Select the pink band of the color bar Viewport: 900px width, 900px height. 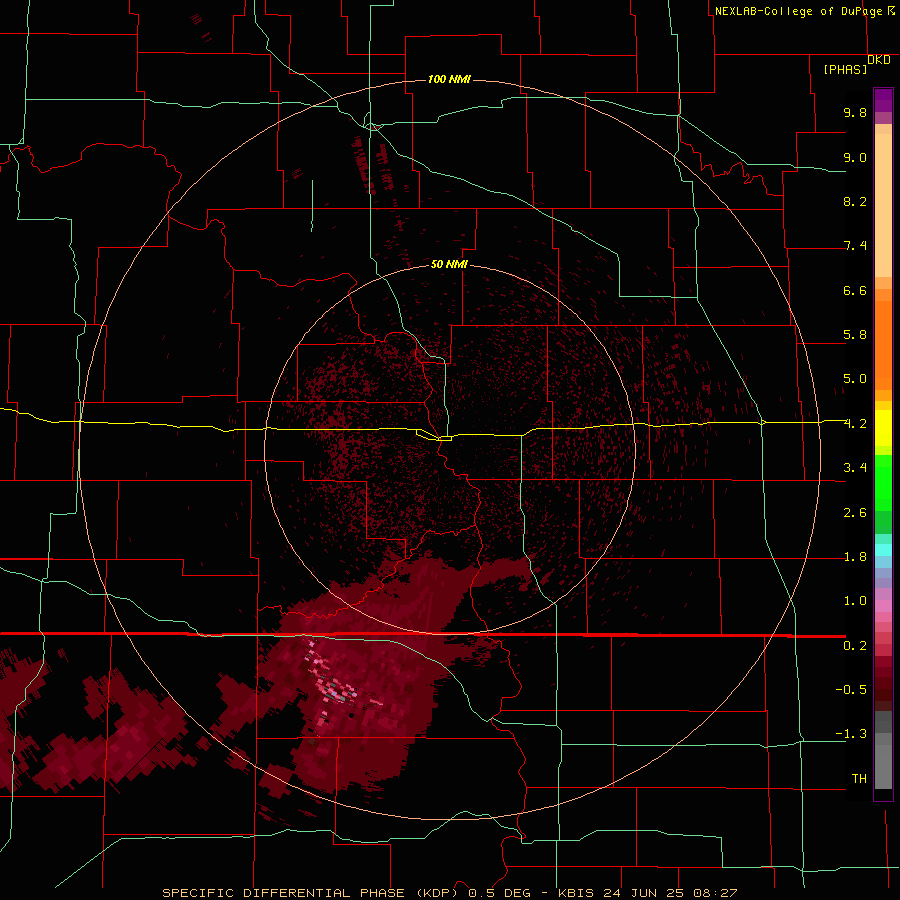coord(883,606)
